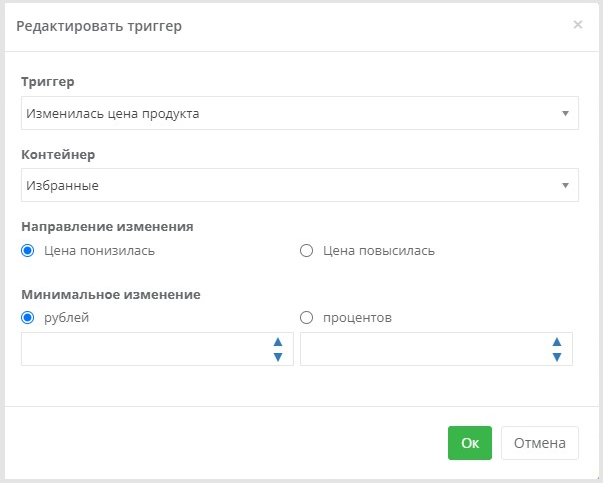This screenshot has width=603, height=483.
Task: Click the 'Направление изменения' section heading
Action: (107, 227)
